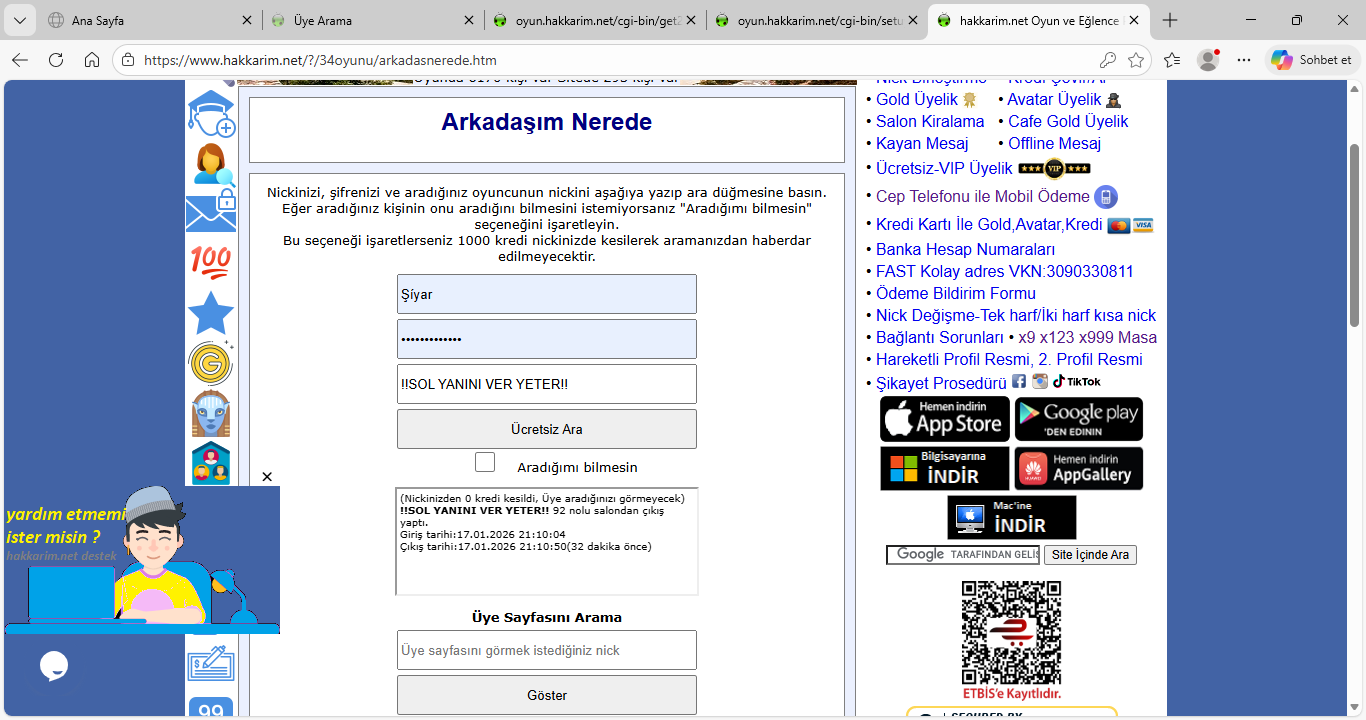Click the Göster button

tap(547, 695)
